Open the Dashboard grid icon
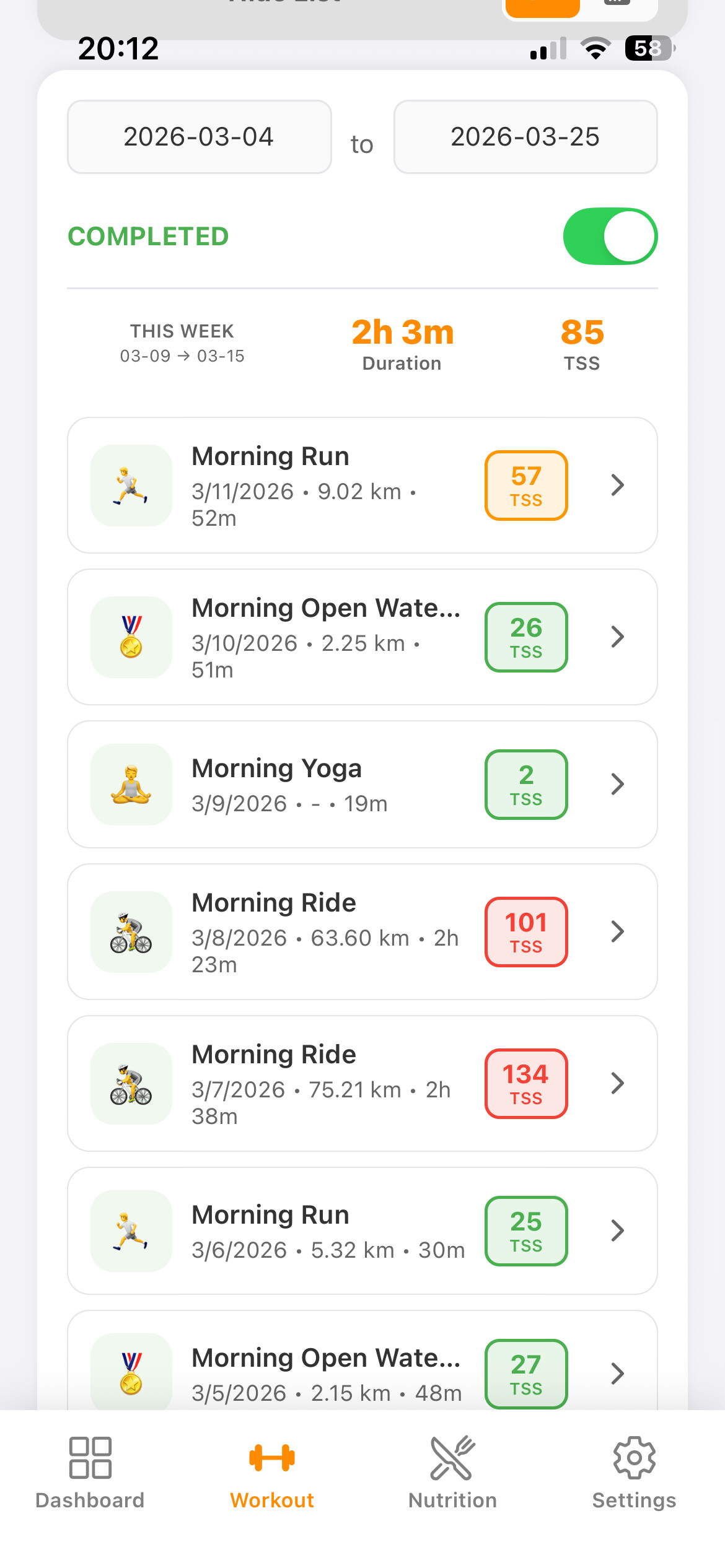Image resolution: width=725 pixels, height=1568 pixels. [x=90, y=1457]
